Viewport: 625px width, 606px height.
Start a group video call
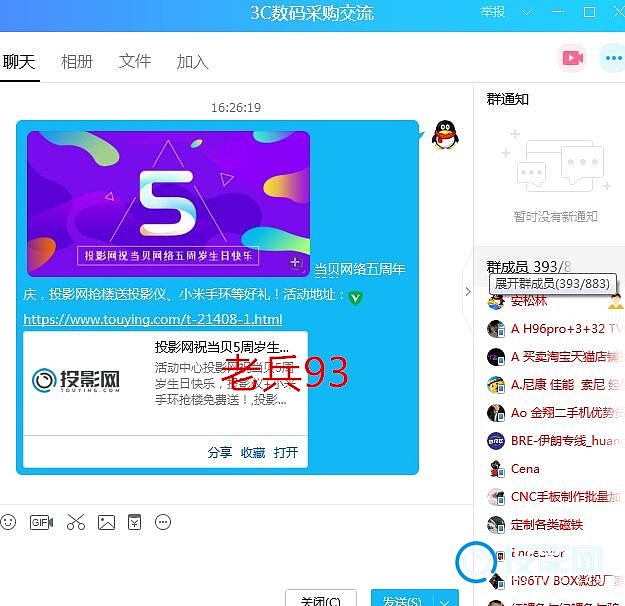(x=572, y=58)
